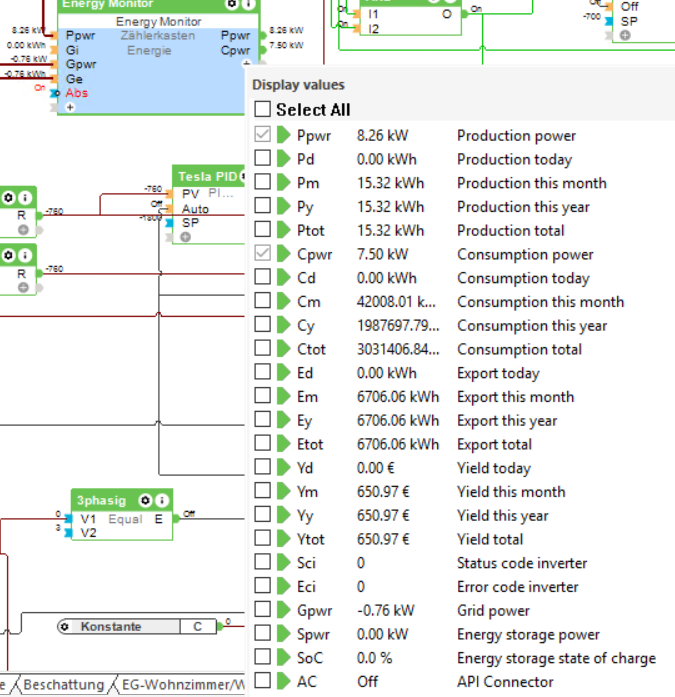Click the plus icon under Abs input
The image size is (675, 697).
[70, 107]
